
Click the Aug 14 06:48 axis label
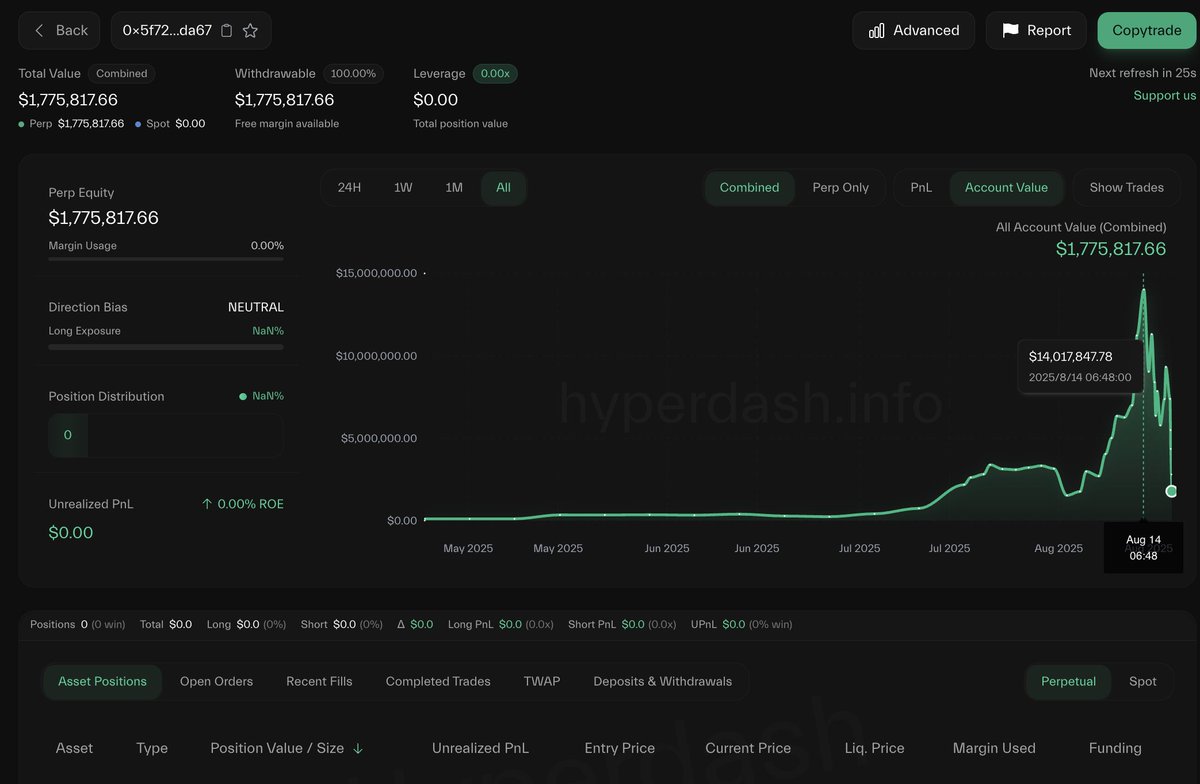(x=1143, y=547)
